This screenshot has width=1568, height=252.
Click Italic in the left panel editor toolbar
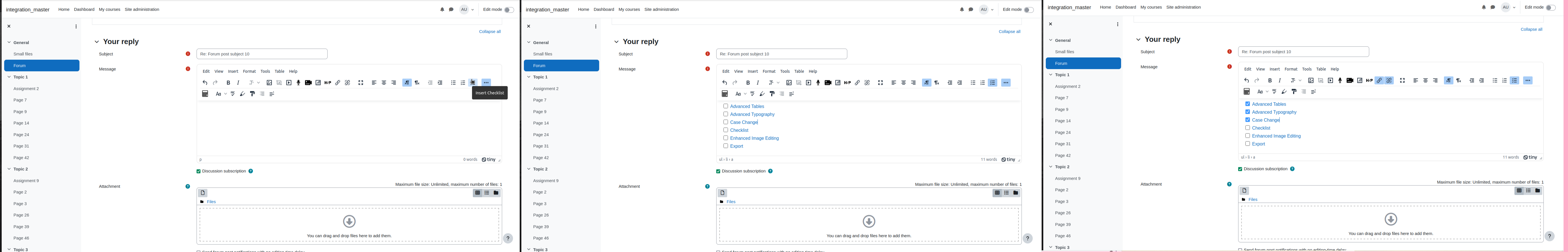[238, 83]
